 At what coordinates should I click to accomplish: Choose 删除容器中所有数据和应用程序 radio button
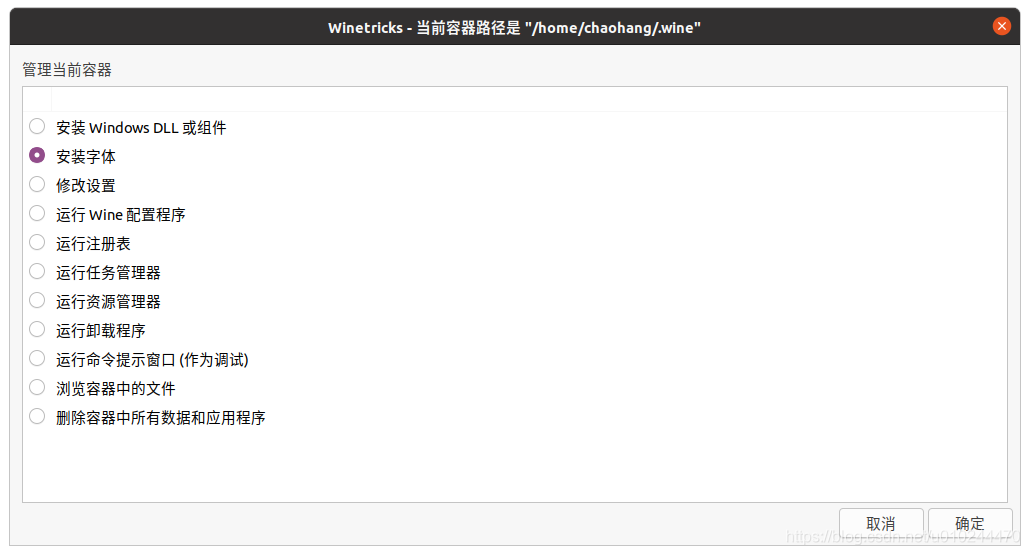37,416
